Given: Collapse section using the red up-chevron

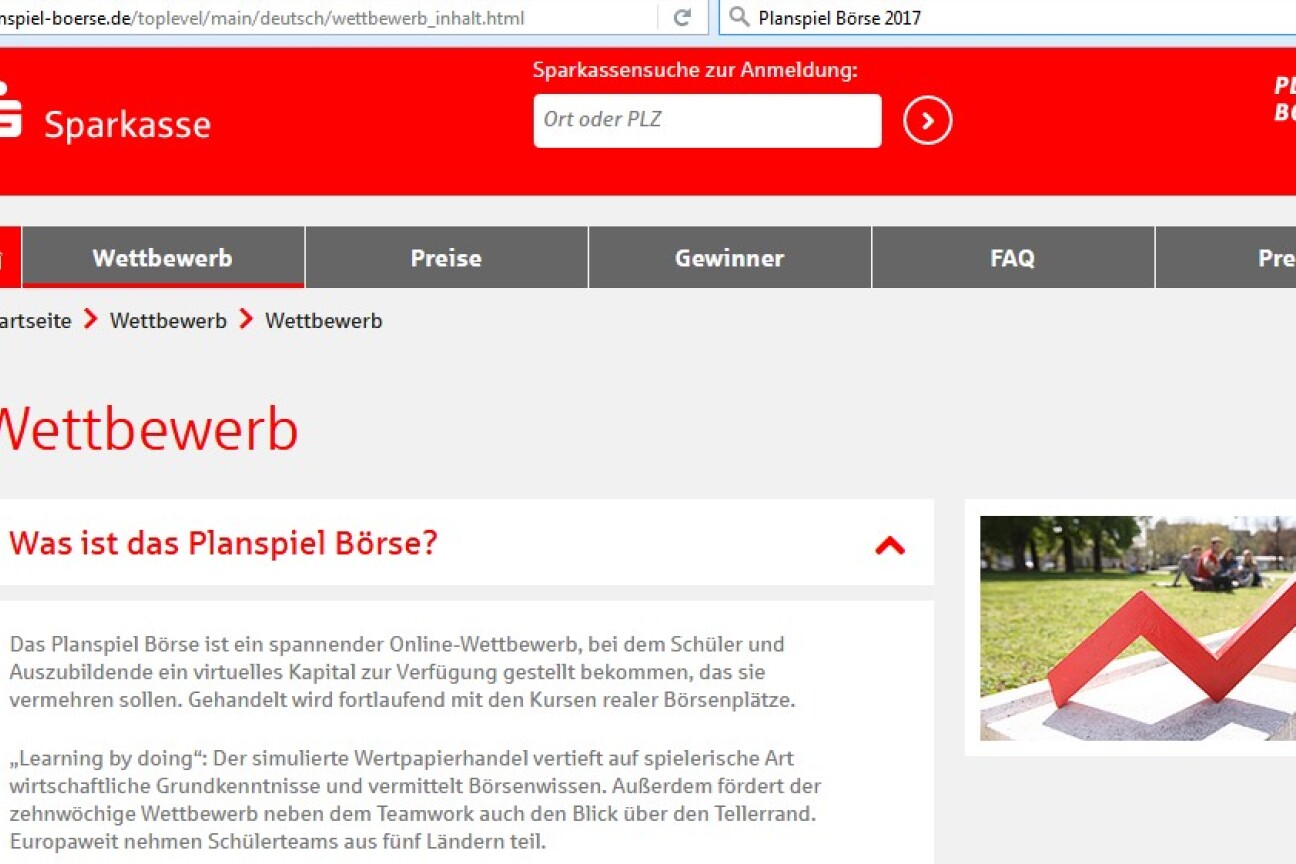Looking at the screenshot, I should [889, 545].
